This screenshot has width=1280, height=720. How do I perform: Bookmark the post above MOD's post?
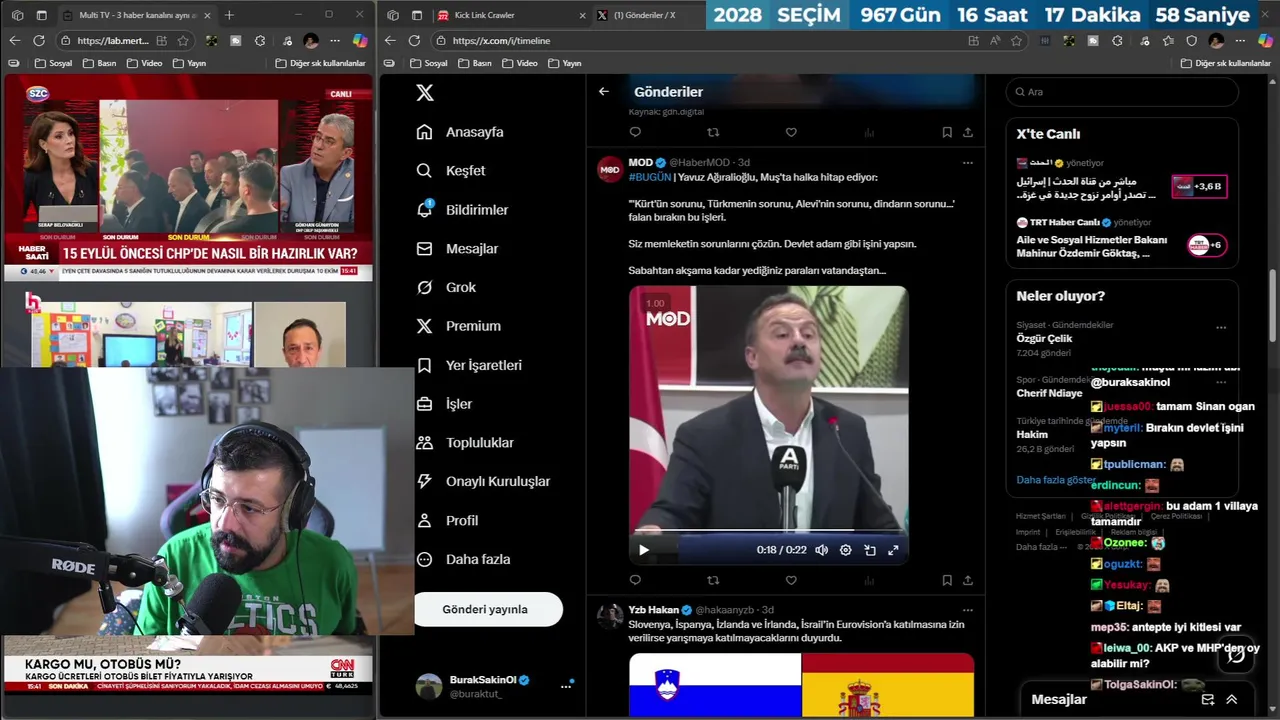(x=947, y=132)
